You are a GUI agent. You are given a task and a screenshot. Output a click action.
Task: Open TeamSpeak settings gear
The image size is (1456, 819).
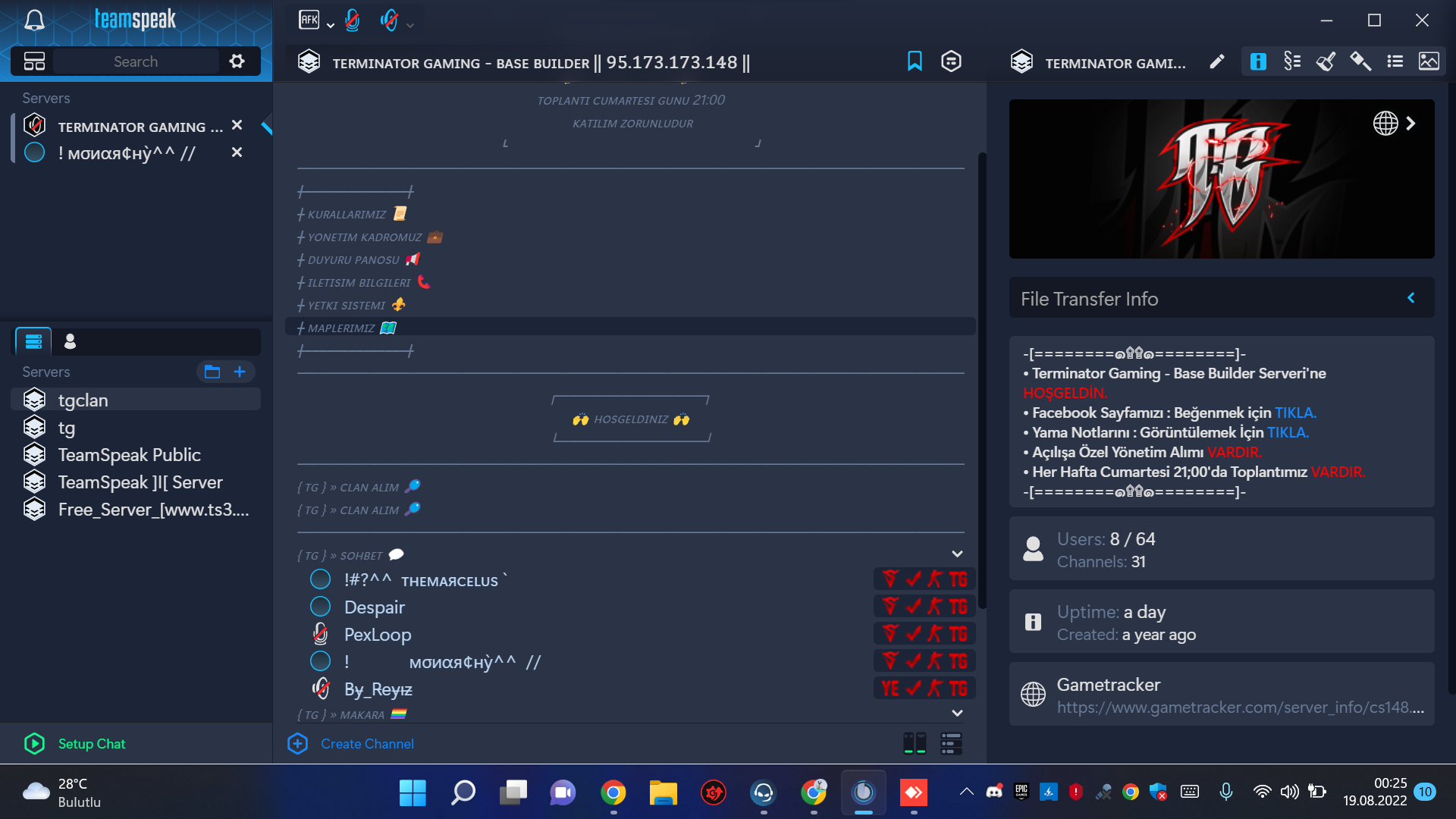pyautogui.click(x=237, y=61)
